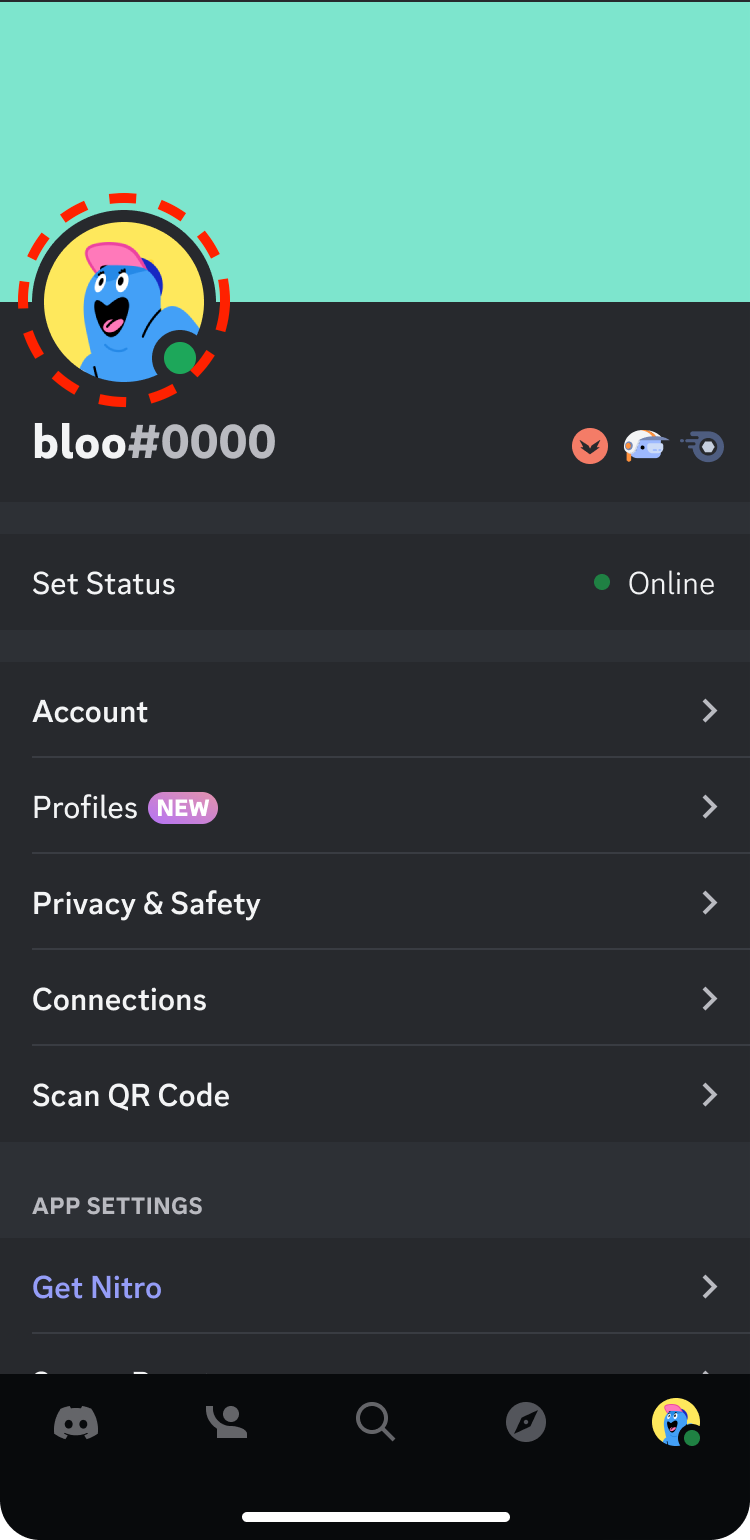Click the green online status dot on avatar
750x1540 pixels.
click(179, 357)
